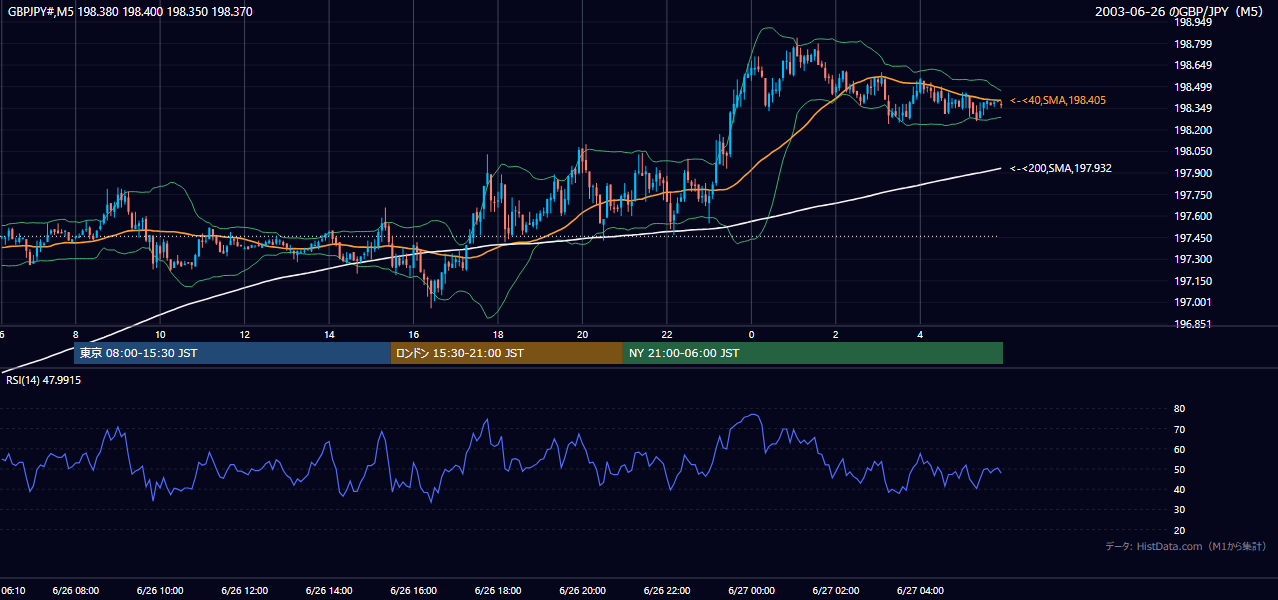Click the 197.900 price axis label
Image resolution: width=1278 pixels, height=600 pixels.
point(1193,173)
